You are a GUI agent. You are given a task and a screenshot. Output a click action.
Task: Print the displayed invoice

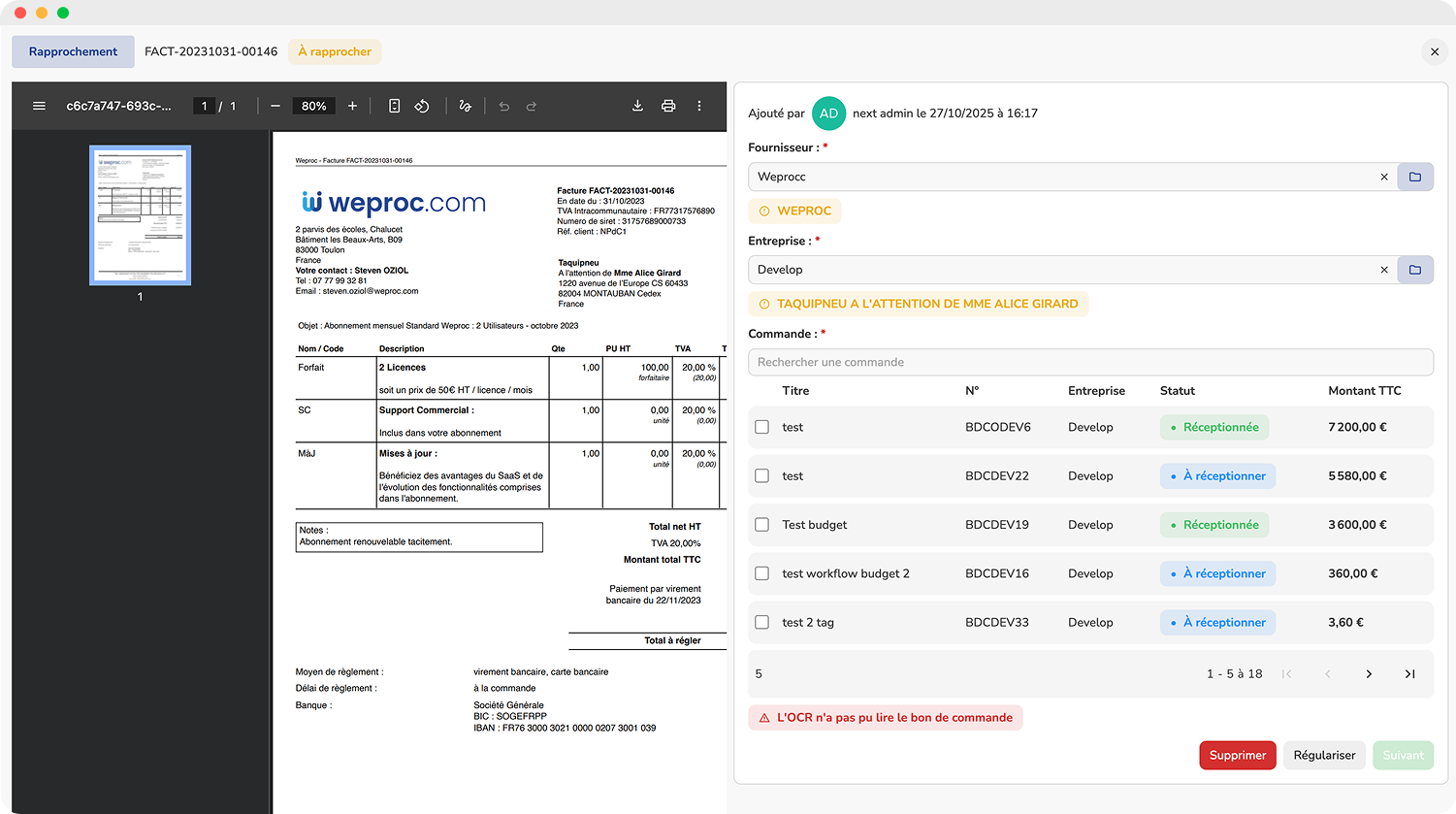[668, 106]
